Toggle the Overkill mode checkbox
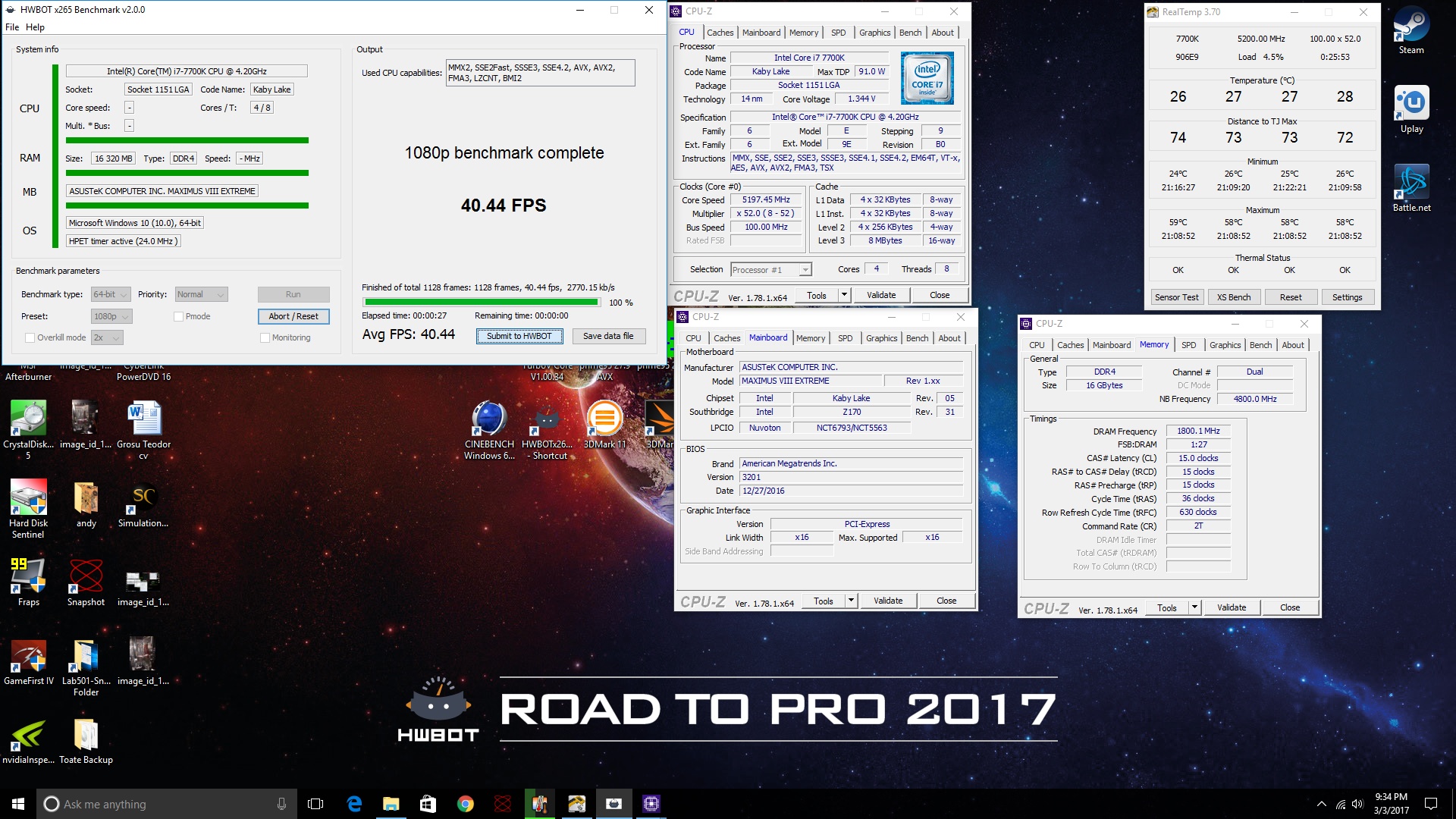This screenshot has width=1456, height=819. (30, 338)
